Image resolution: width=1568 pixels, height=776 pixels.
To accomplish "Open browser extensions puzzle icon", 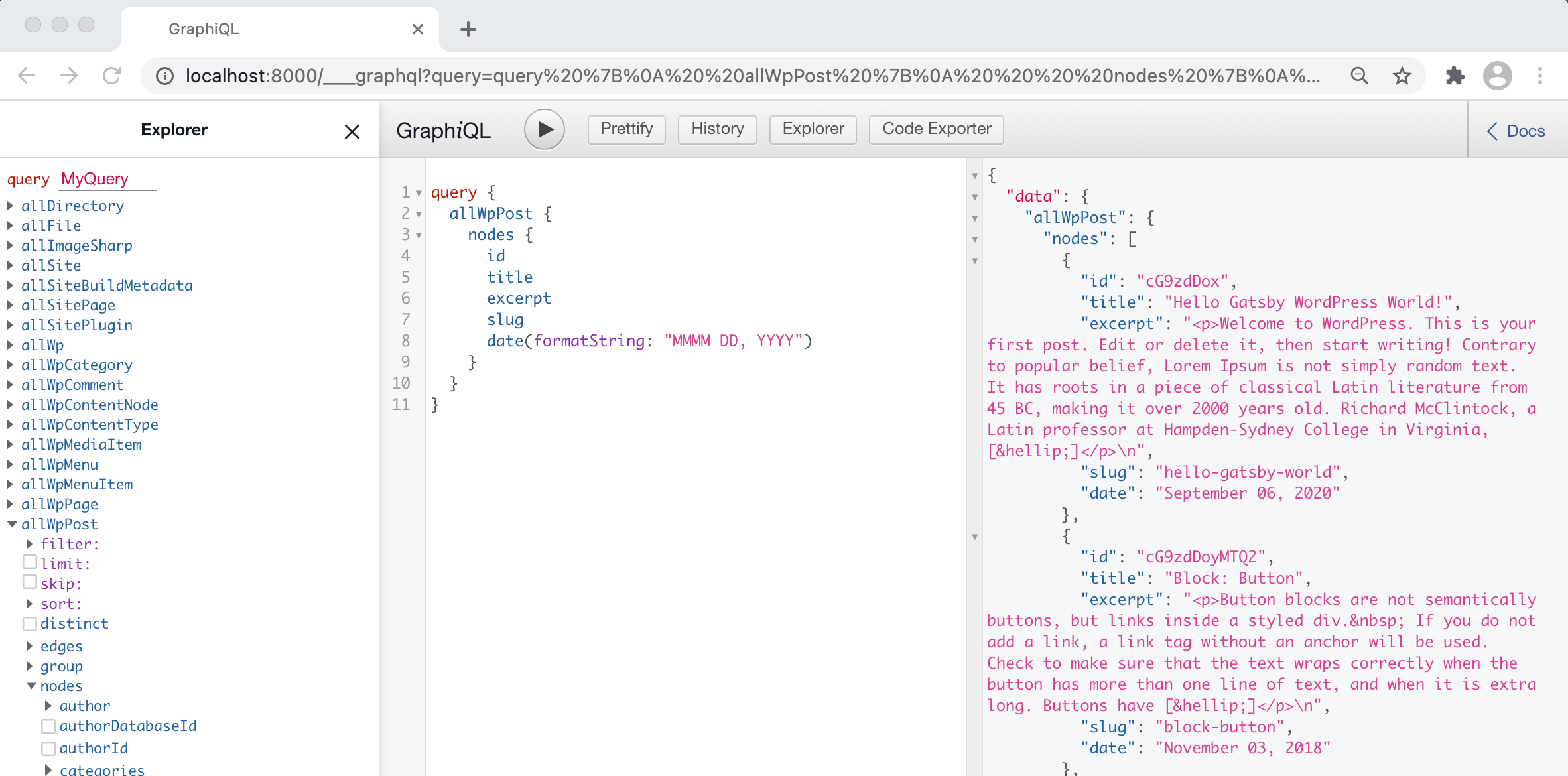I will click(1455, 76).
